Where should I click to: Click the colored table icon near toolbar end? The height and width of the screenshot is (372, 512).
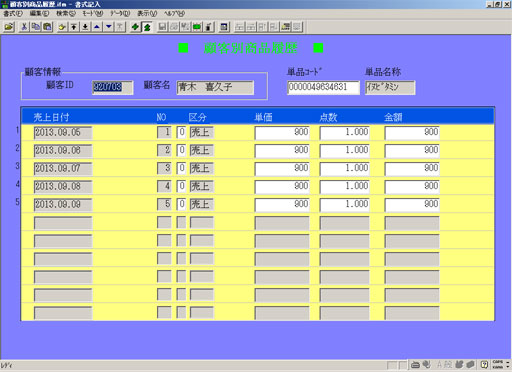[286, 27]
